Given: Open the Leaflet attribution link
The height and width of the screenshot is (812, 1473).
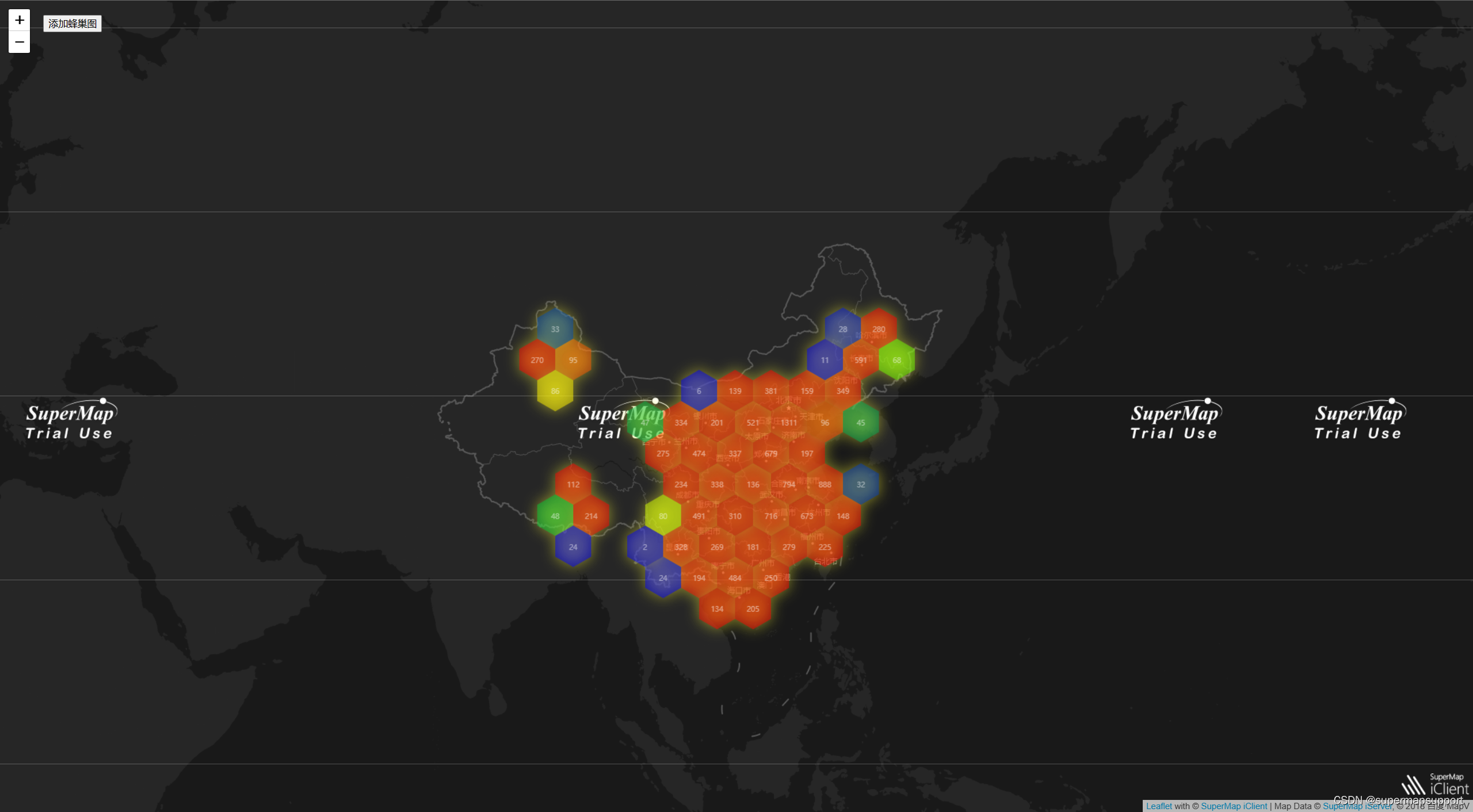Looking at the screenshot, I should (1158, 806).
